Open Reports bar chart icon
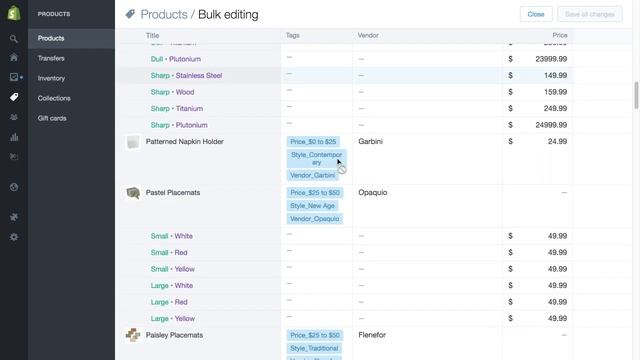This screenshot has width=640, height=360. click(14, 137)
